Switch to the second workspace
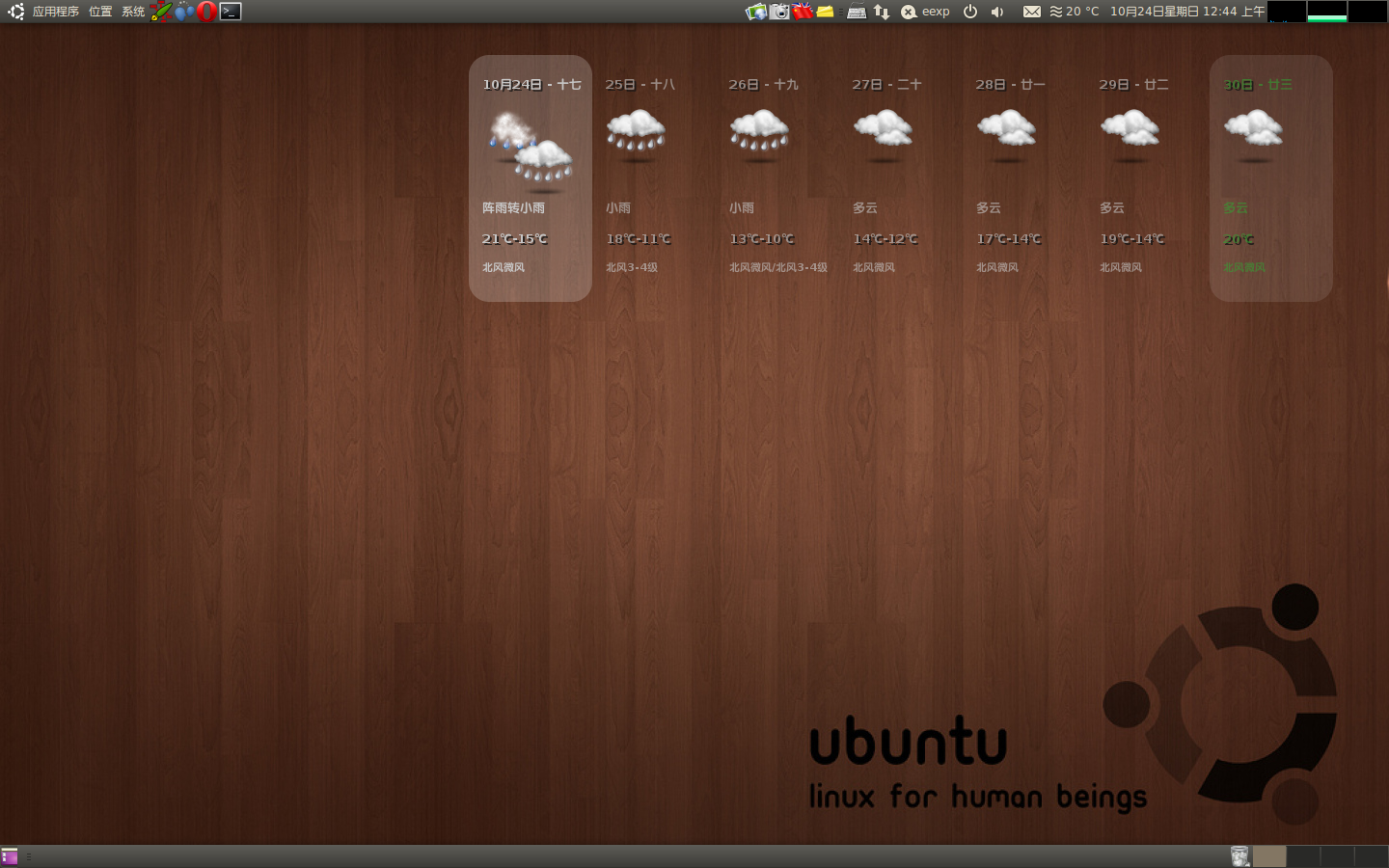The width and height of the screenshot is (1389, 868). [1303, 856]
